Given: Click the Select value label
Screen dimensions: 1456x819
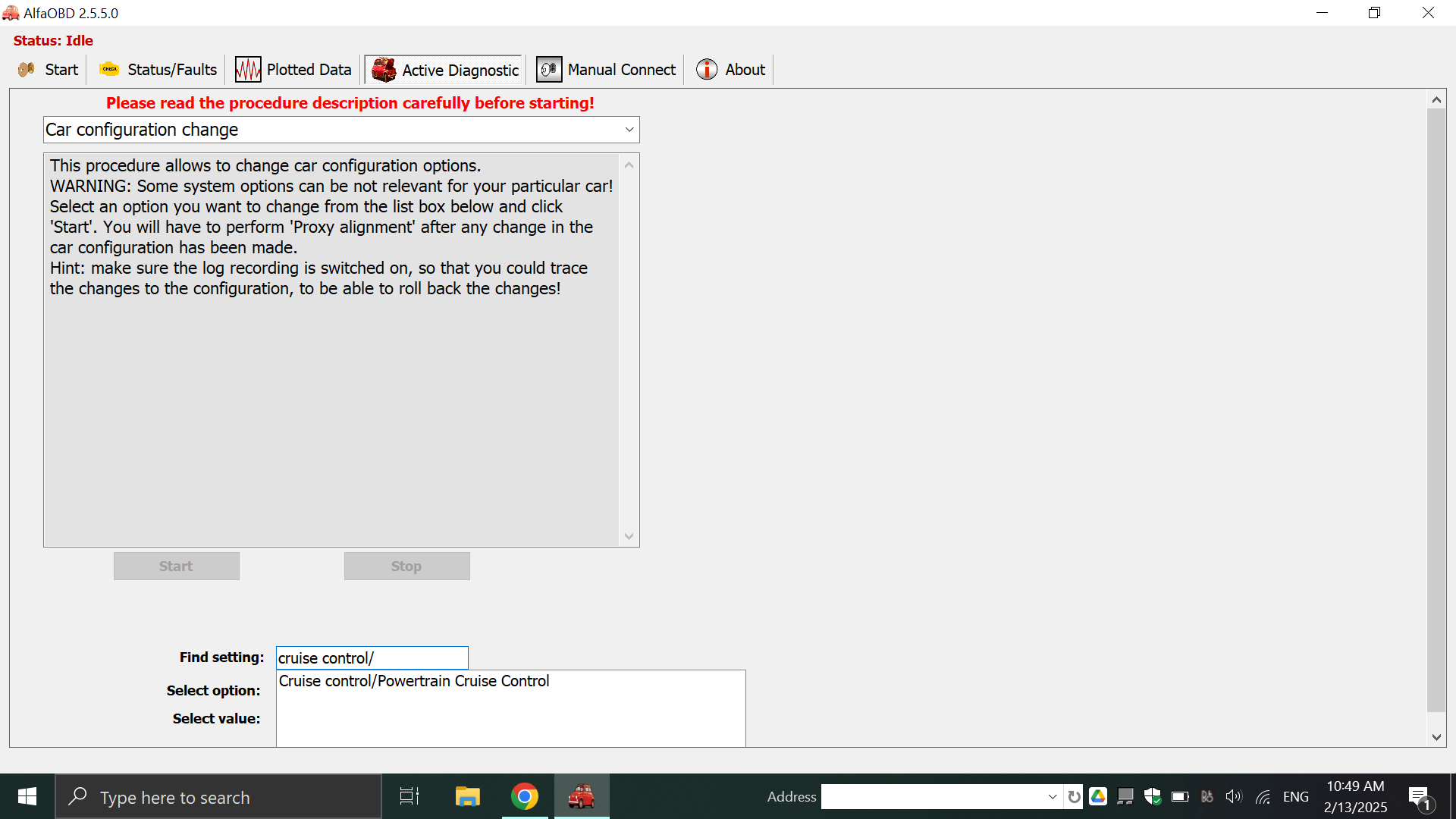Looking at the screenshot, I should pos(216,719).
